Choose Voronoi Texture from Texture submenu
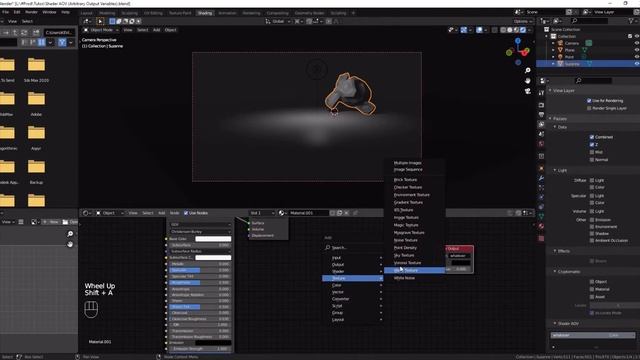This screenshot has height=360, width=640. (x=414, y=263)
